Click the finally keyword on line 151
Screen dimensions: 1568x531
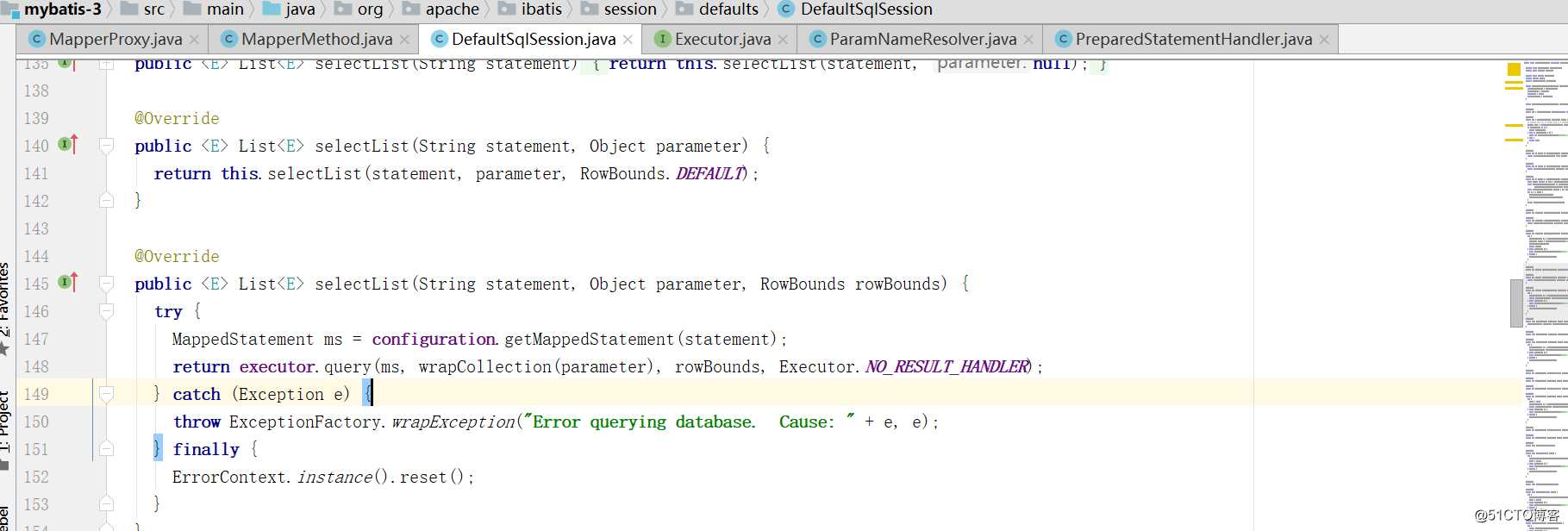206,449
